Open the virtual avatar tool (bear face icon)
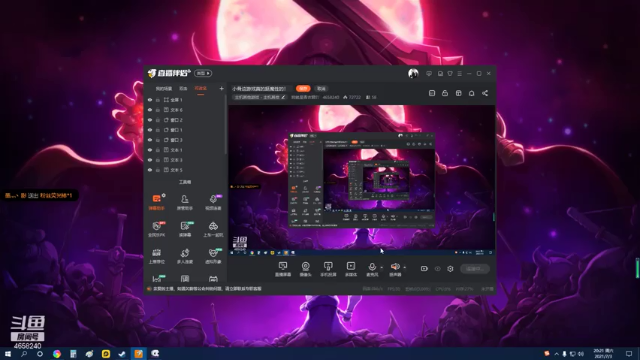The width and height of the screenshot is (640, 360). [x=213, y=256]
